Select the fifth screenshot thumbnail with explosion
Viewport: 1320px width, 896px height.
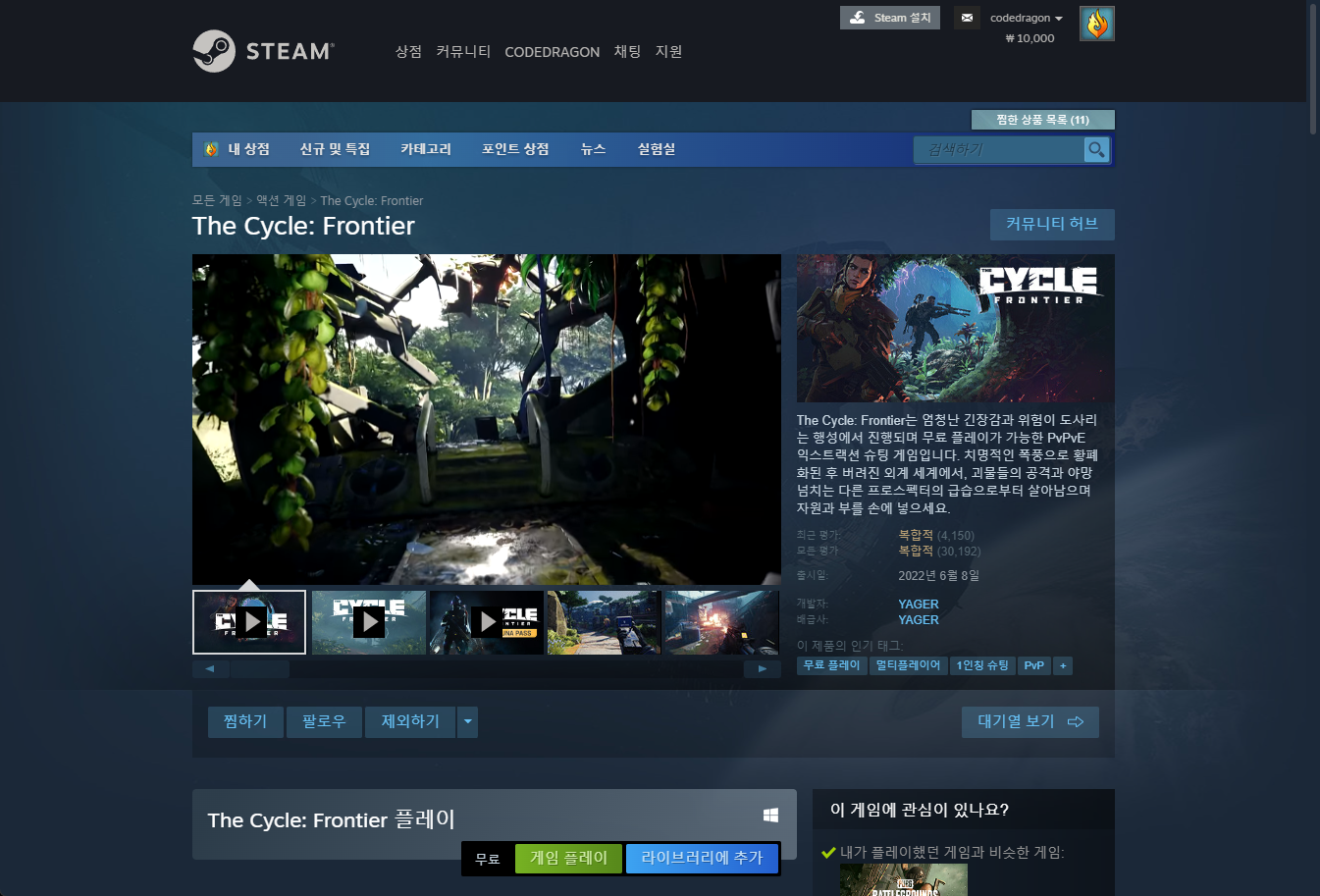click(x=721, y=622)
